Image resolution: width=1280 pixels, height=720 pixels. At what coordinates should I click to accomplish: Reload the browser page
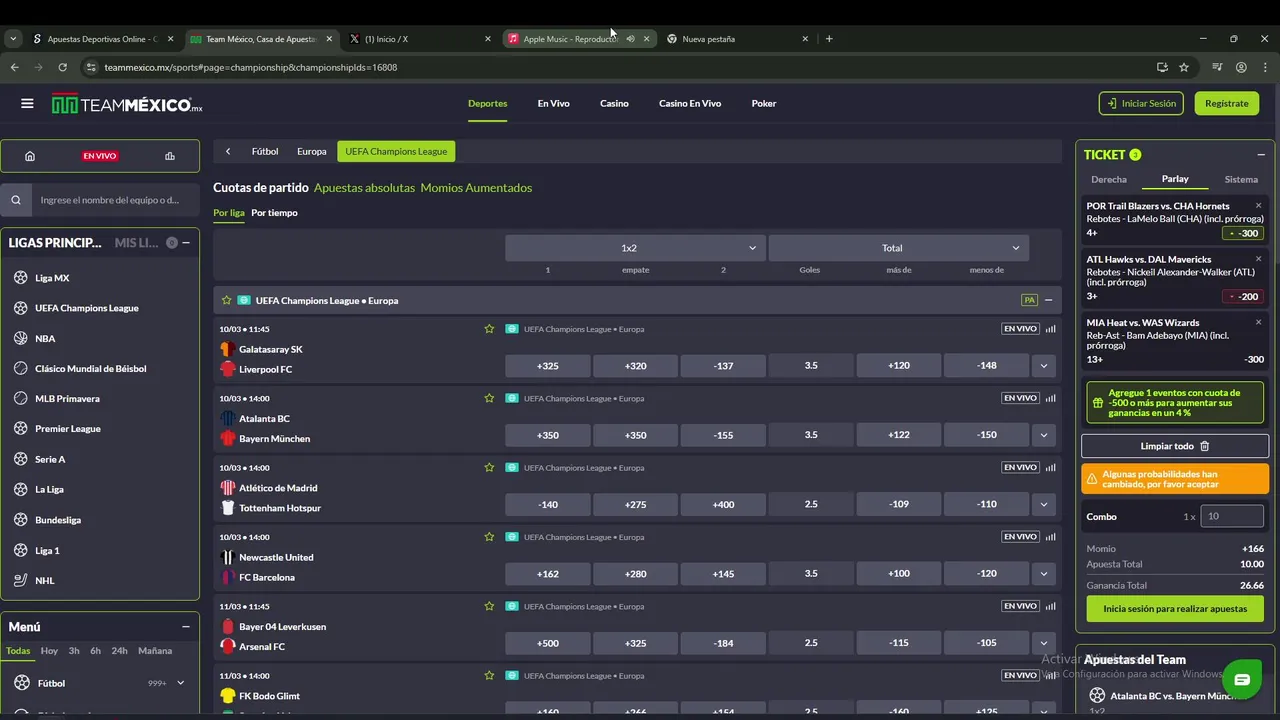click(62, 67)
